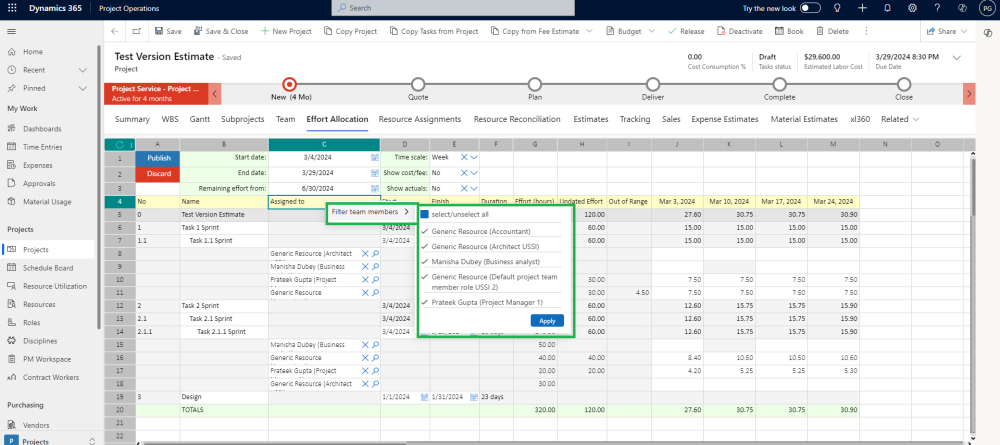This screenshot has width=1000, height=445.
Task: Click the Apply button in filter list
Action: 547,321
